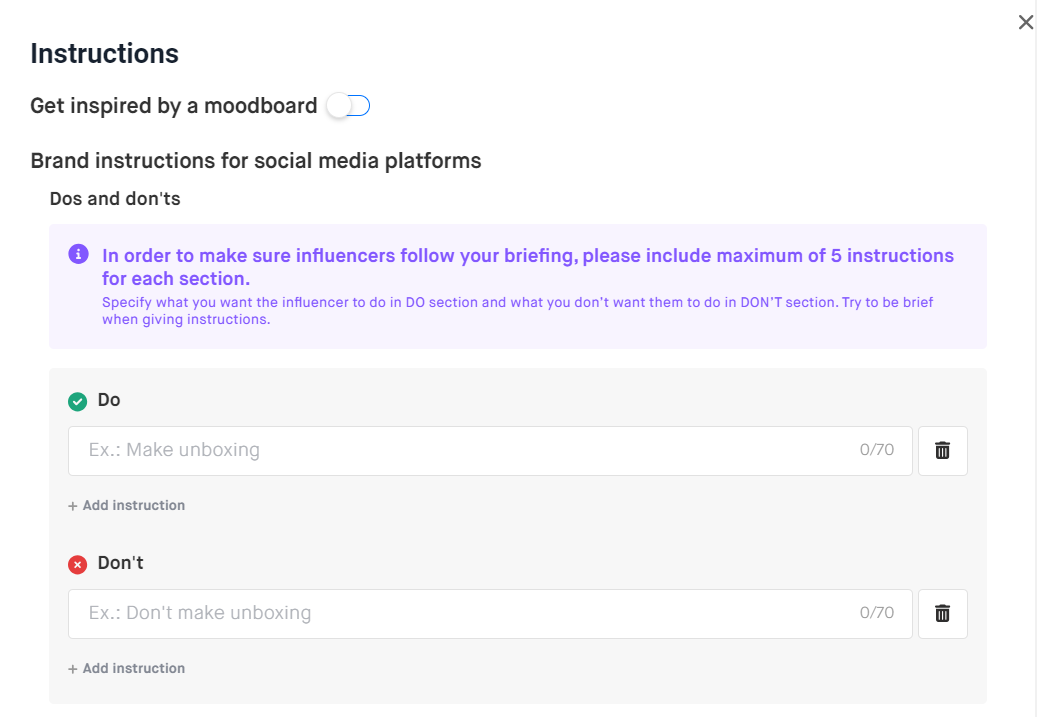Click the 'Do' section label
1037x717 pixels.
coord(109,400)
